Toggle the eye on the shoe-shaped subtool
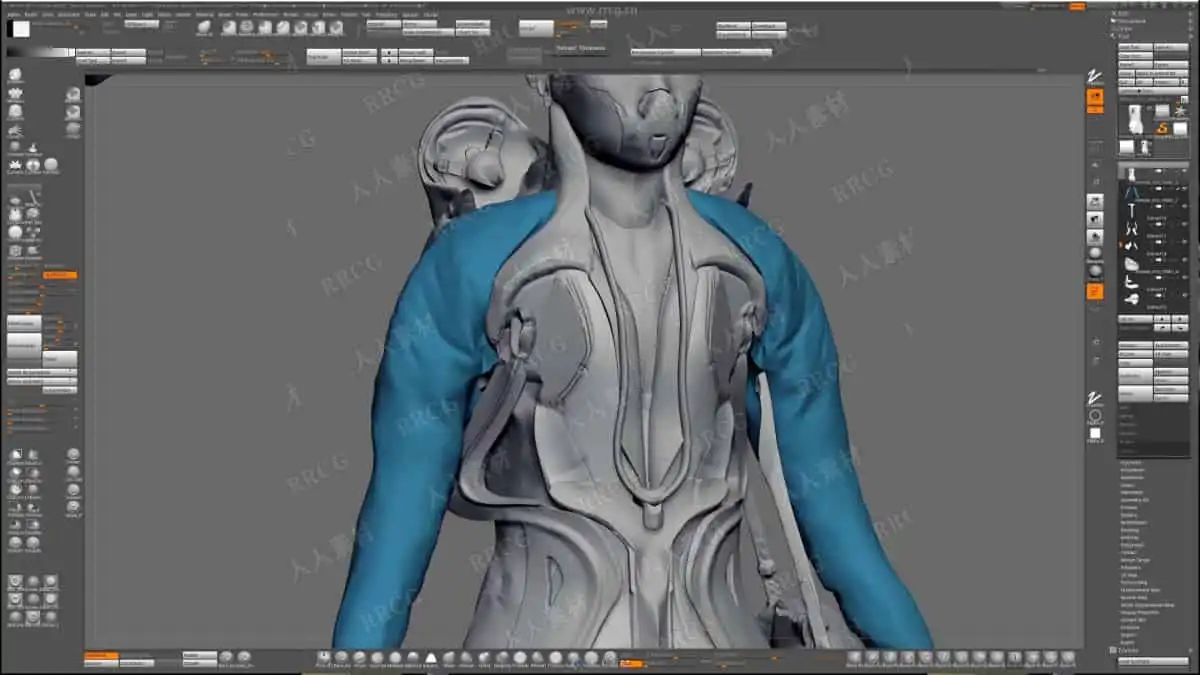The image size is (1200, 675). click(1184, 260)
